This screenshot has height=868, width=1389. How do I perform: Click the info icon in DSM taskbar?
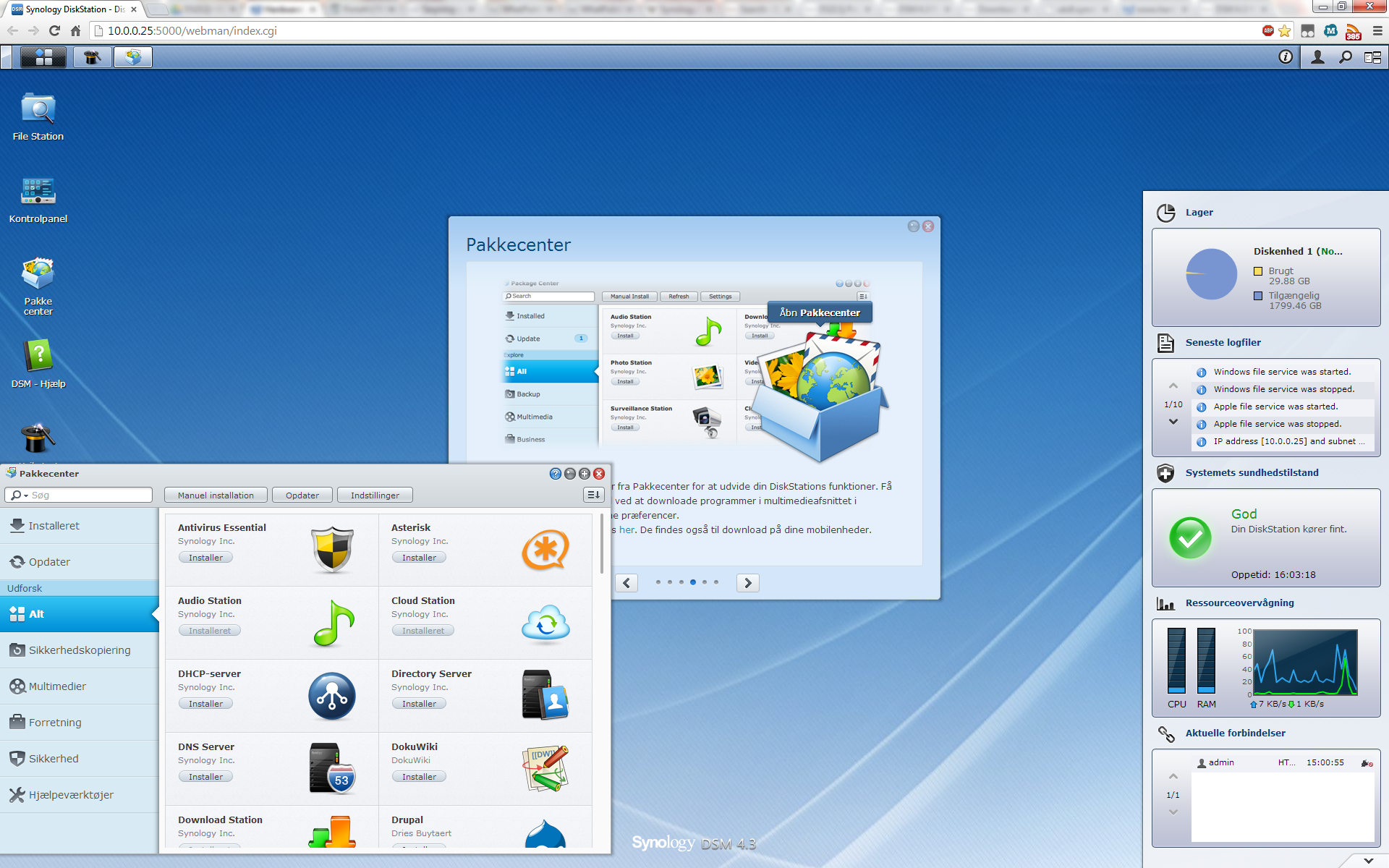[1286, 57]
